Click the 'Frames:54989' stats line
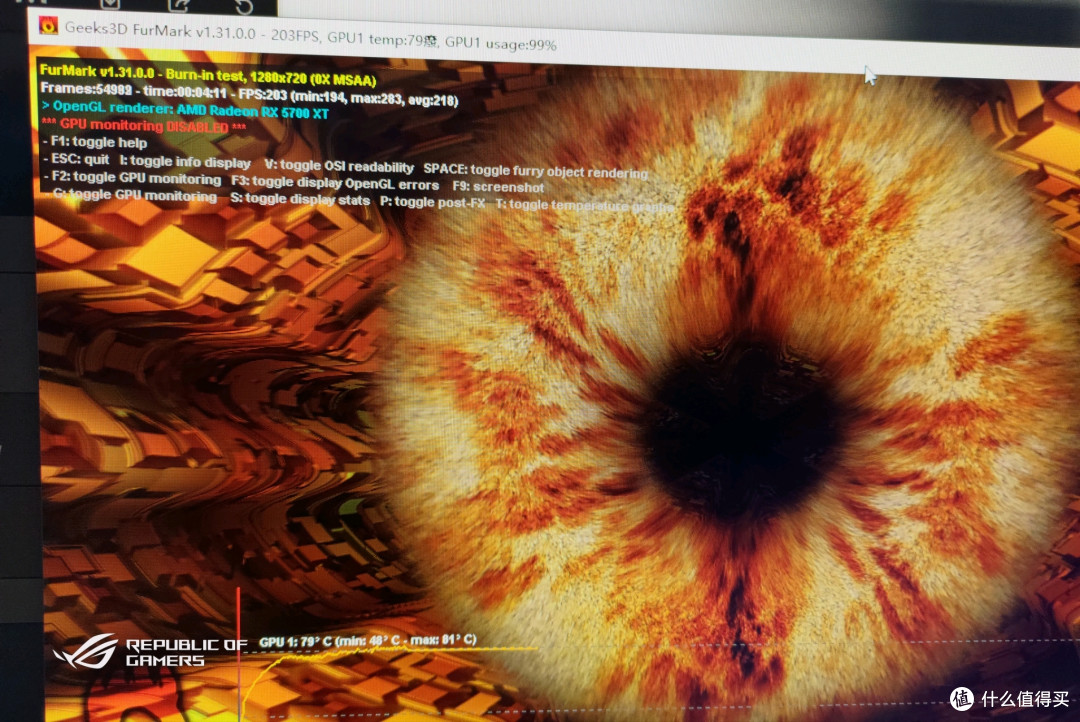The image size is (1080, 722). [249, 94]
